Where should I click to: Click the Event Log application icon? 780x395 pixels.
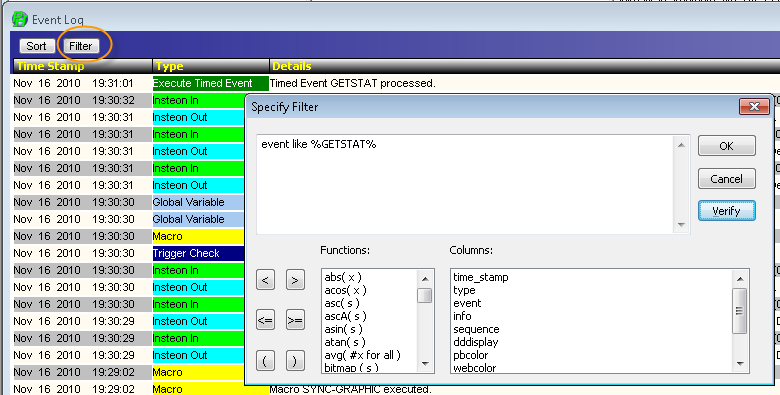[20, 19]
